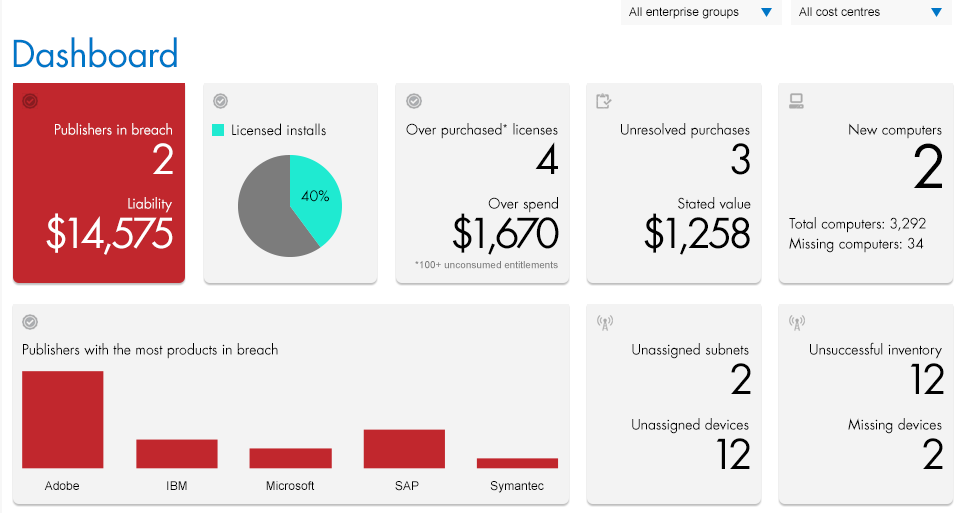Open the $14,575 Liability figure

(x=109, y=233)
